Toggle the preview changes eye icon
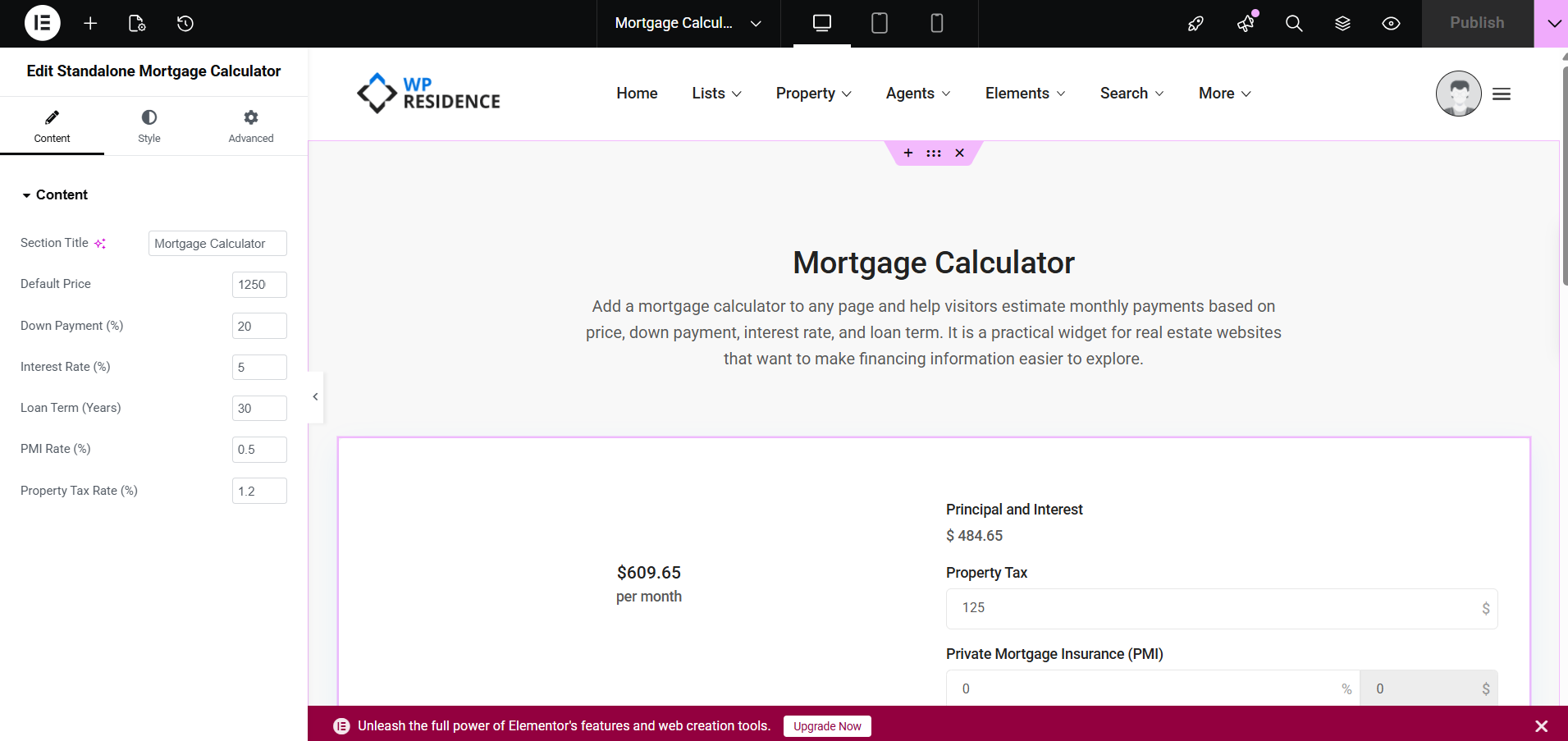The height and width of the screenshot is (741, 1568). pos(1391,23)
